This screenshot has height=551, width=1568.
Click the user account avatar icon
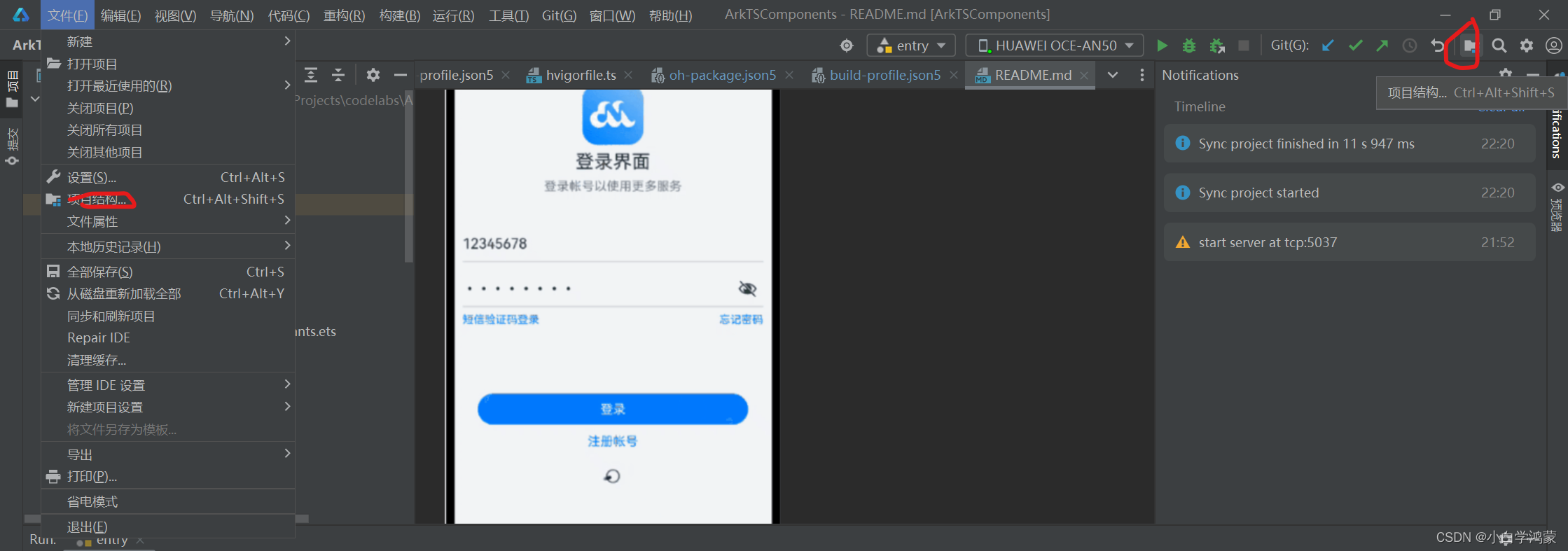(x=1553, y=46)
